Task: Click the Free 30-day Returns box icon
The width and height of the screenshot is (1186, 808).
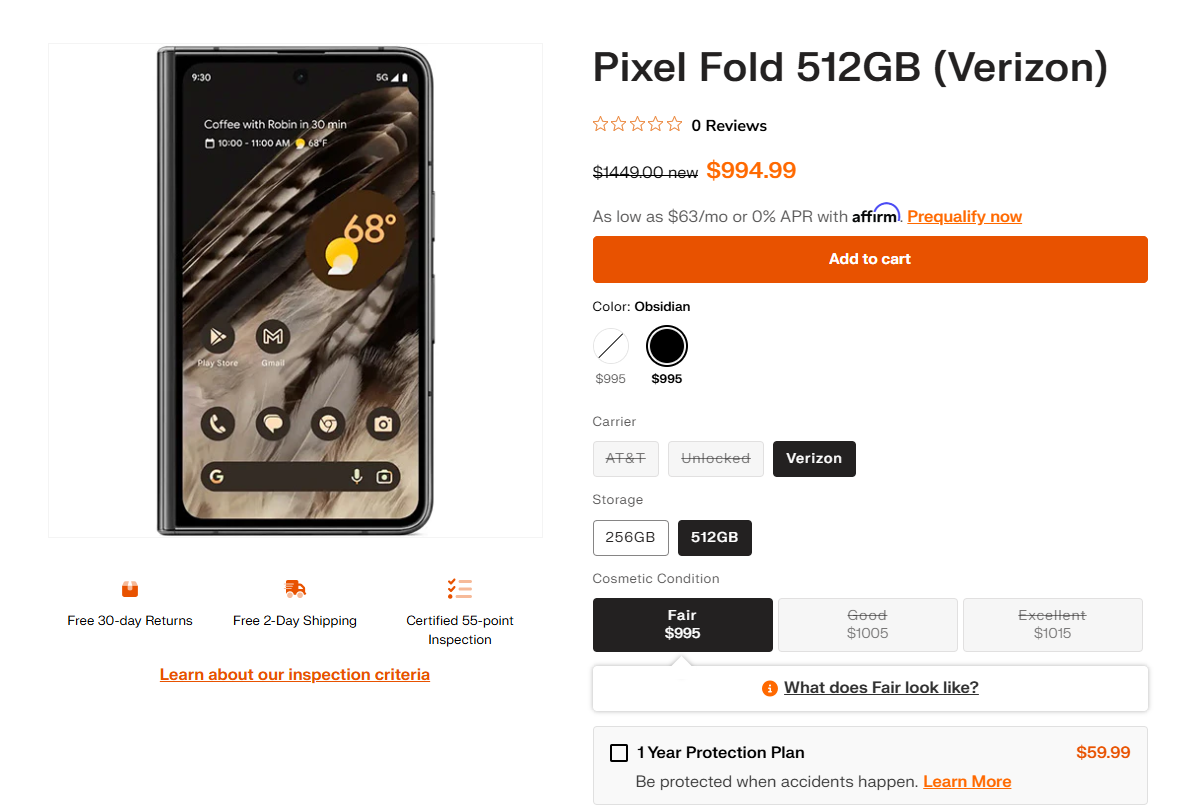Action: tap(130, 588)
